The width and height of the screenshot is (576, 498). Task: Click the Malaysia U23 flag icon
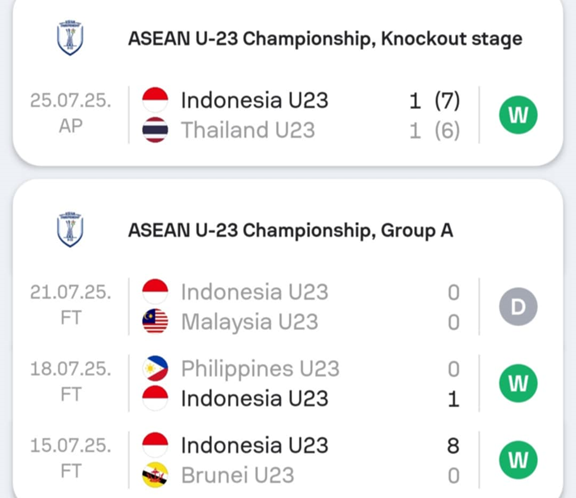click(x=155, y=321)
